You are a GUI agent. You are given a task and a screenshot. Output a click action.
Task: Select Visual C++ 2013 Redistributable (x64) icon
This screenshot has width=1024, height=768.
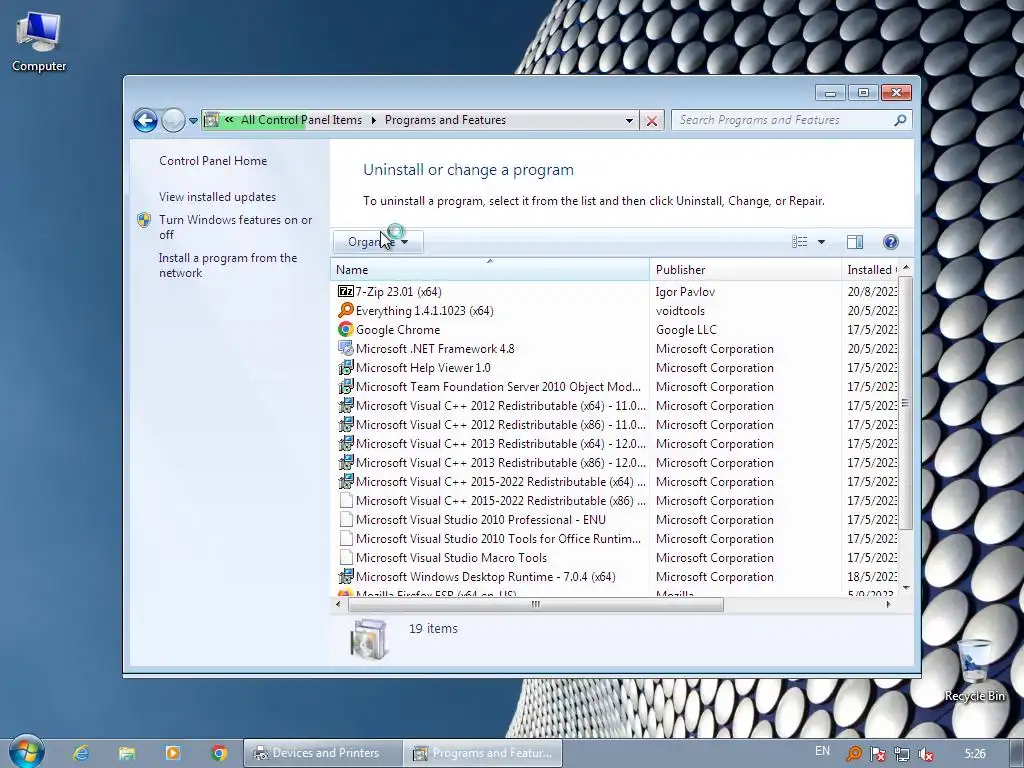point(345,443)
